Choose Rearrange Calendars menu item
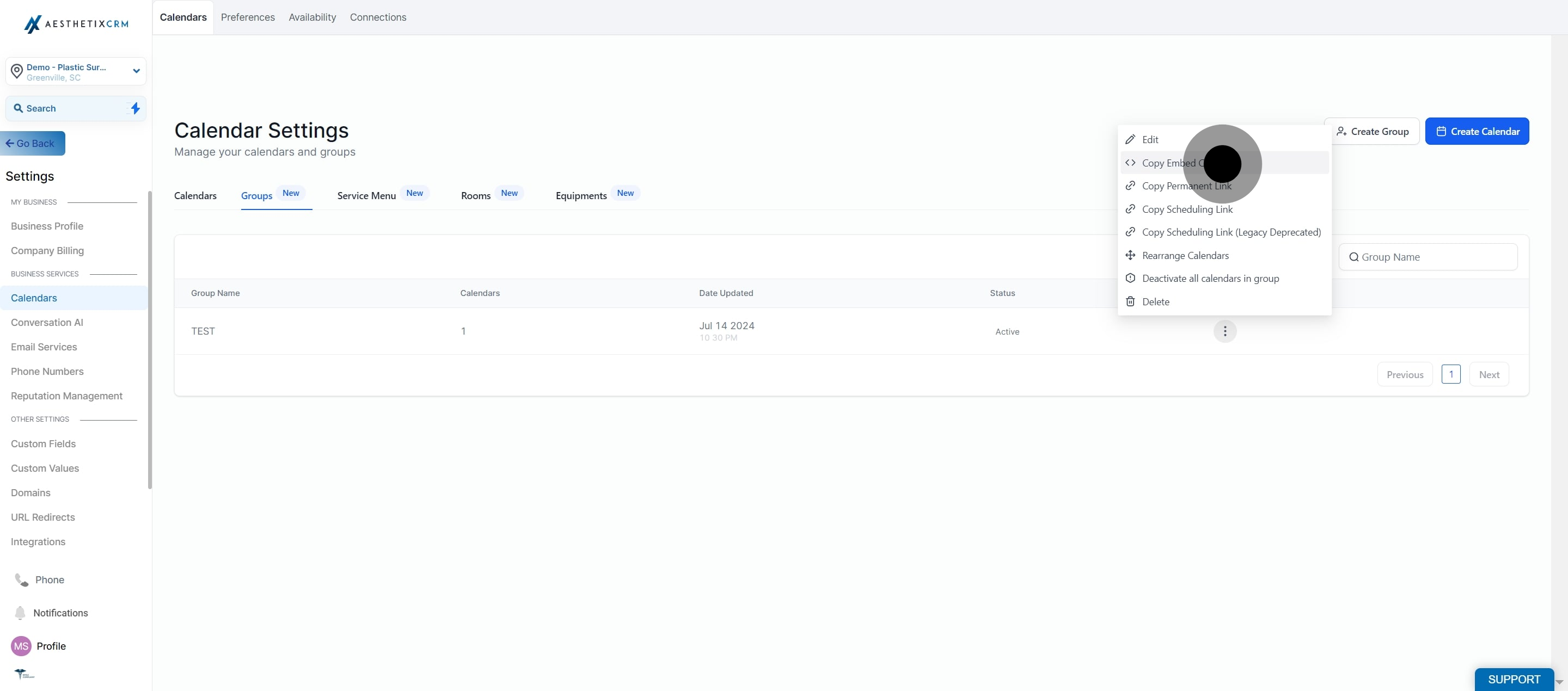Viewport: 1568px width, 691px height. pyautogui.click(x=1224, y=256)
